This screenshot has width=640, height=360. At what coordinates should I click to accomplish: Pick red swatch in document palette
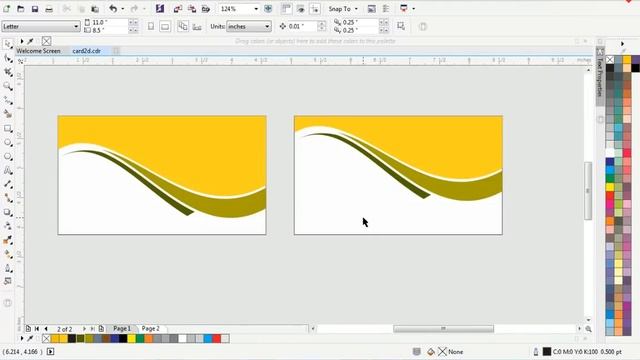216,338
